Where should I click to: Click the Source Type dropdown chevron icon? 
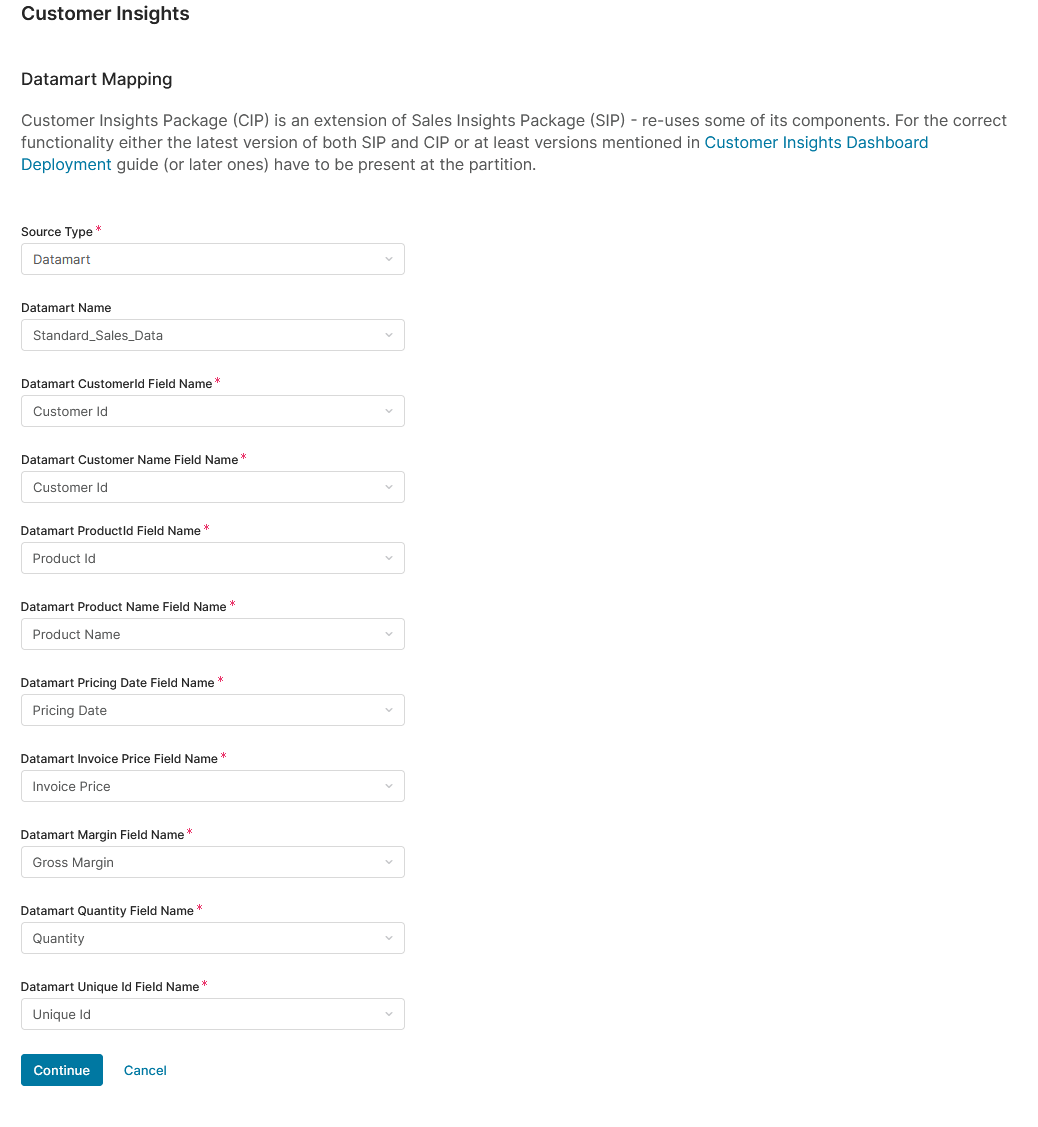[x=389, y=260]
